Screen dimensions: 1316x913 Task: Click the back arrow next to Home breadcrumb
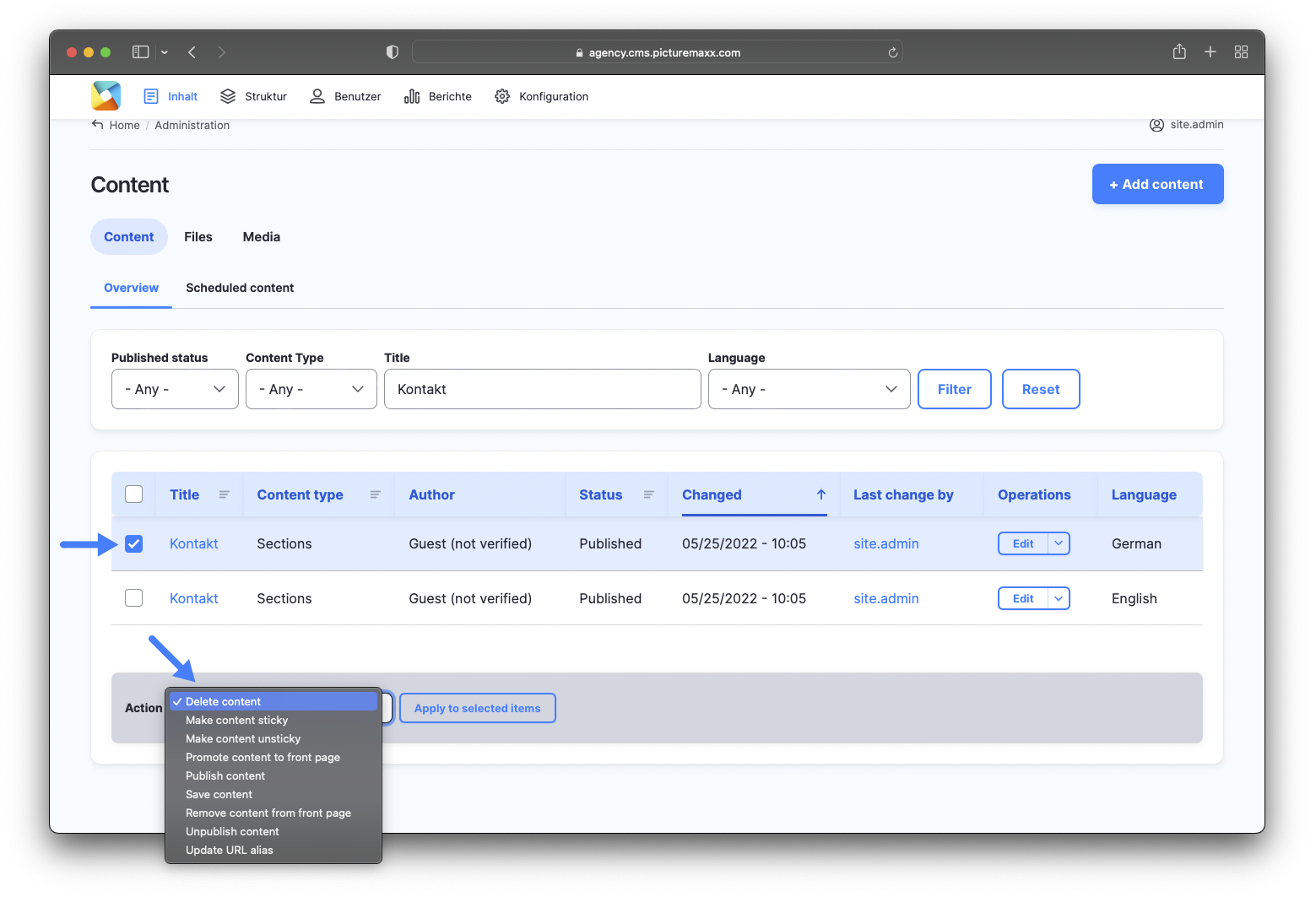click(97, 125)
